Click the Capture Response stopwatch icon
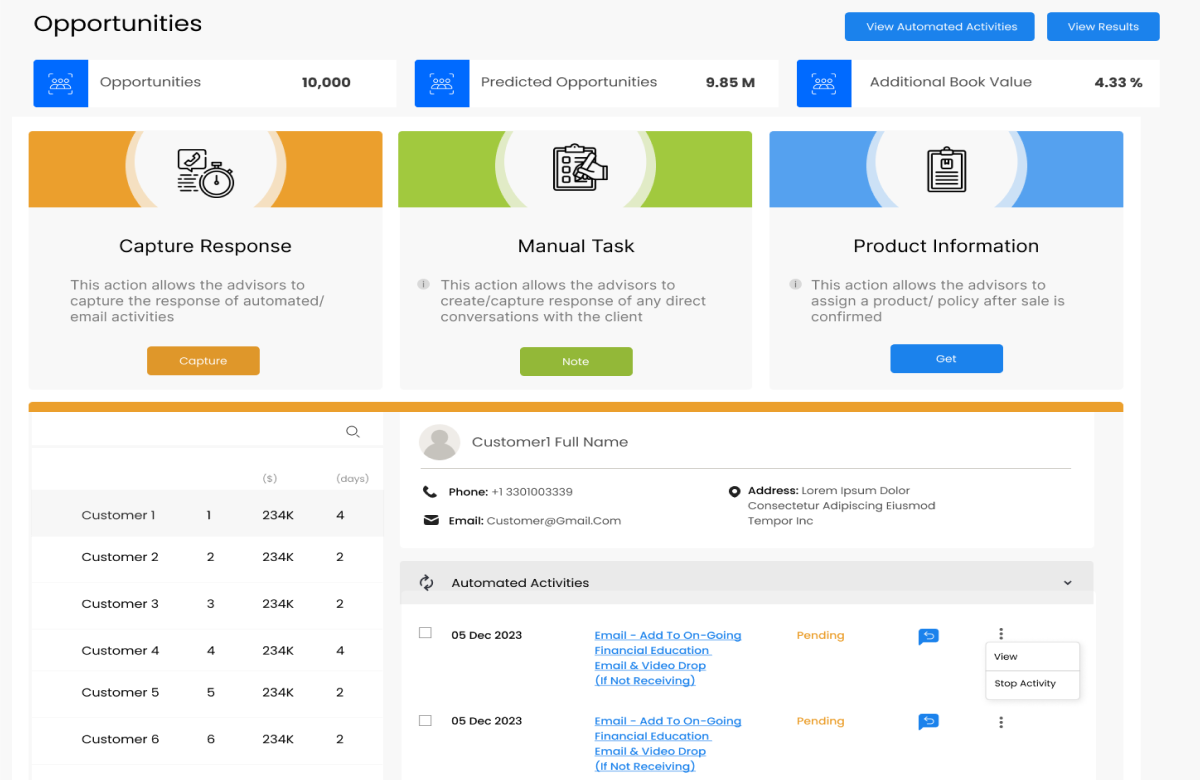The height and width of the screenshot is (780, 1200). pyautogui.click(x=205, y=172)
